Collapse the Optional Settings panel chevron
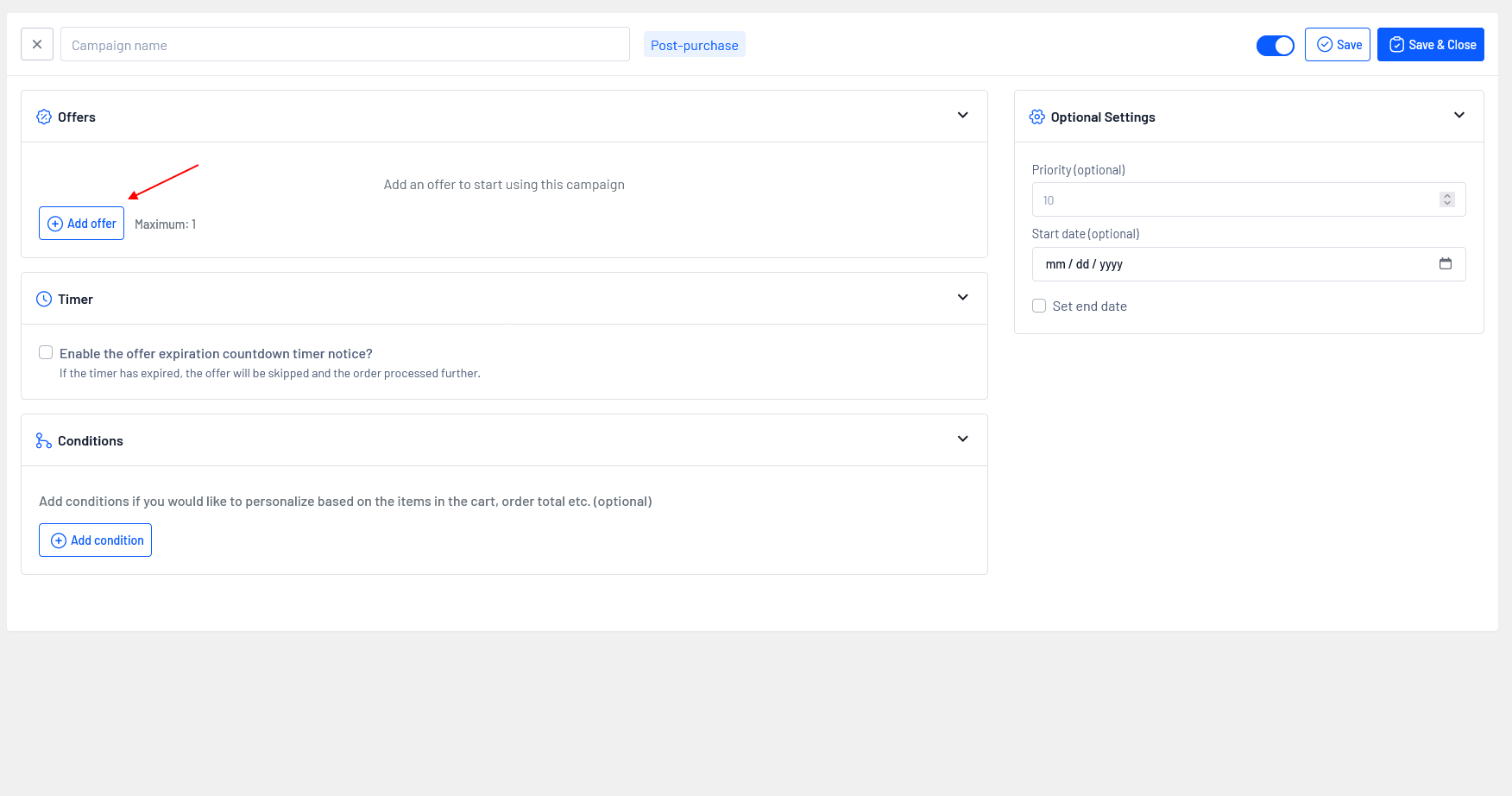The width and height of the screenshot is (1512, 796). pos(1458,116)
